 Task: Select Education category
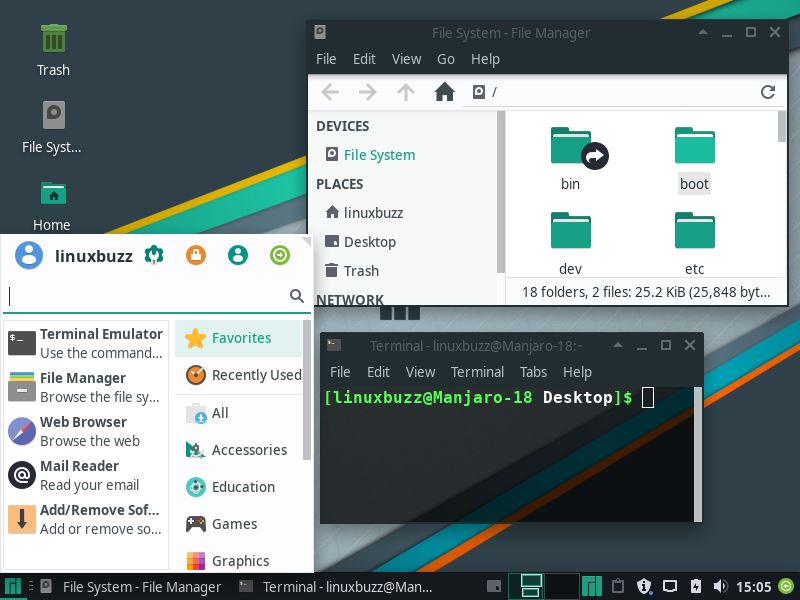coord(239,487)
